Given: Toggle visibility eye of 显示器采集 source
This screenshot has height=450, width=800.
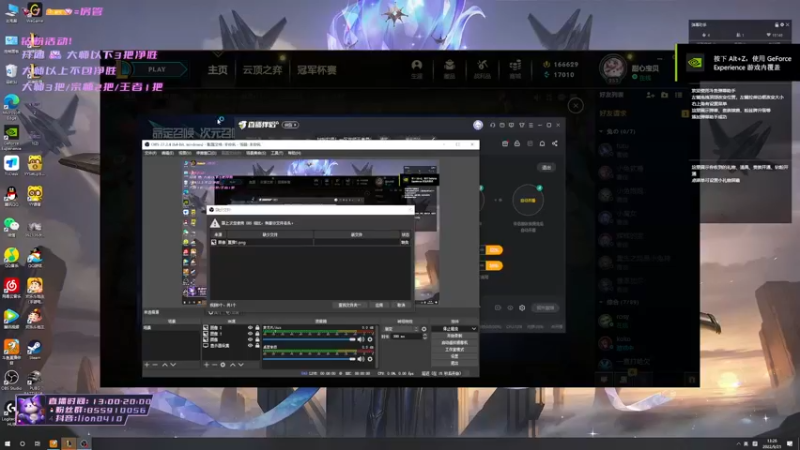Looking at the screenshot, I should (250, 346).
